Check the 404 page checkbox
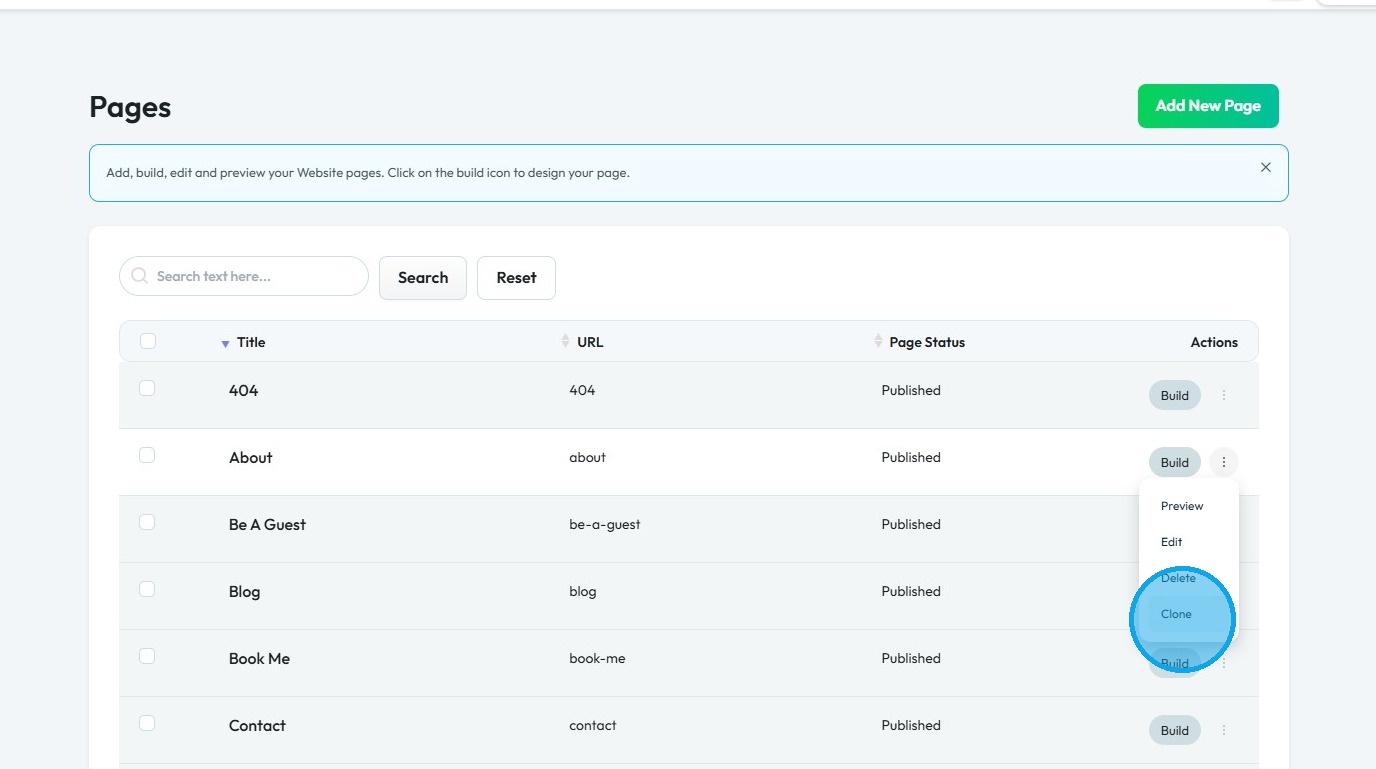Screen dimensions: 1376x769 pos(147,388)
